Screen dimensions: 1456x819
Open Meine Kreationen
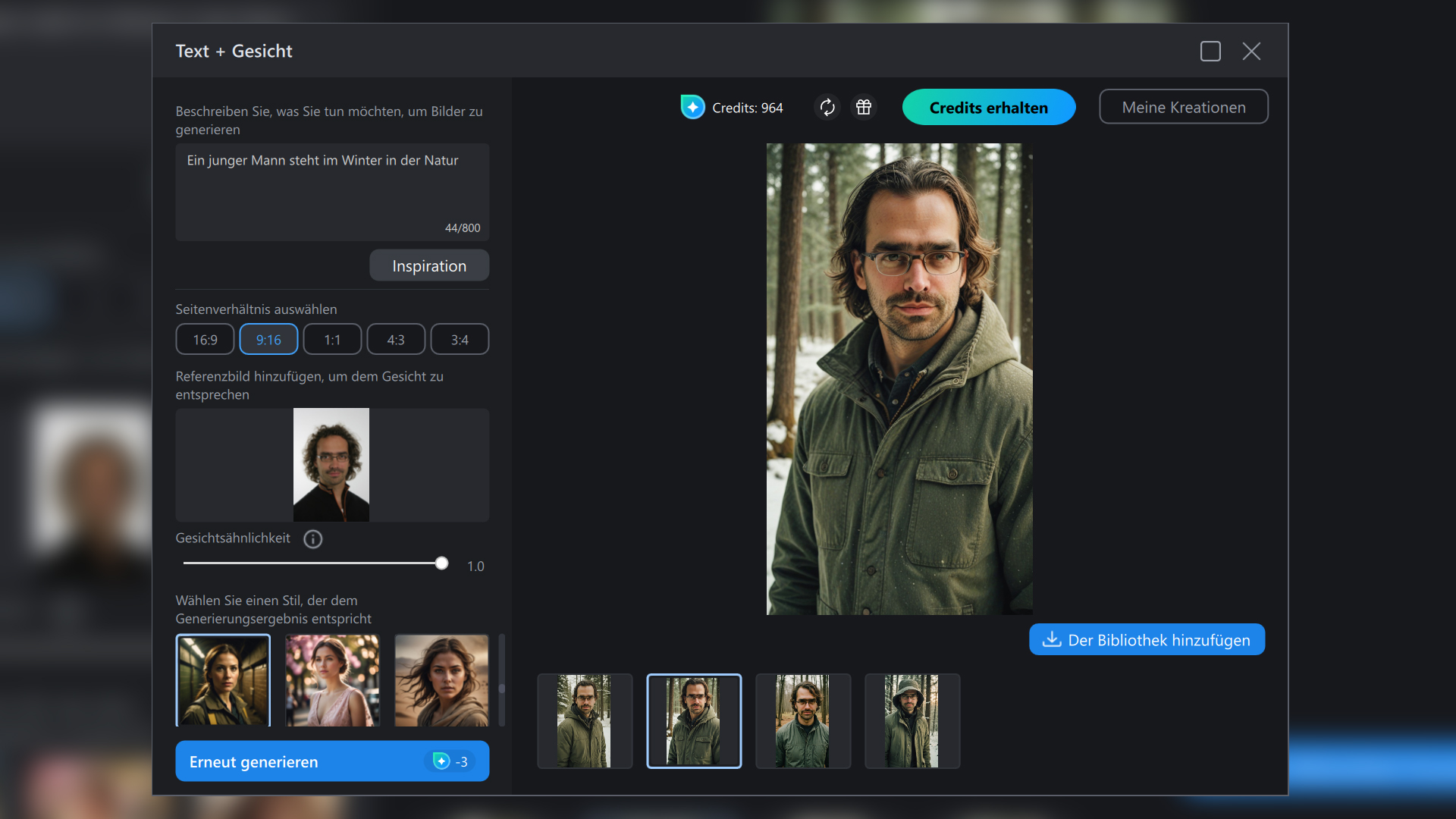pos(1183,108)
